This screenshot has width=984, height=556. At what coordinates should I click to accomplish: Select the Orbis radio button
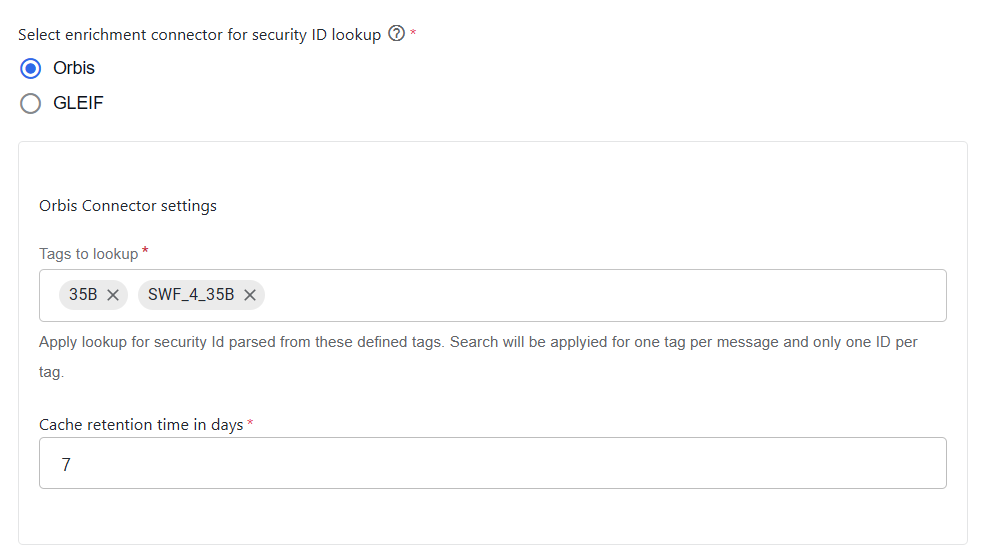click(31, 68)
